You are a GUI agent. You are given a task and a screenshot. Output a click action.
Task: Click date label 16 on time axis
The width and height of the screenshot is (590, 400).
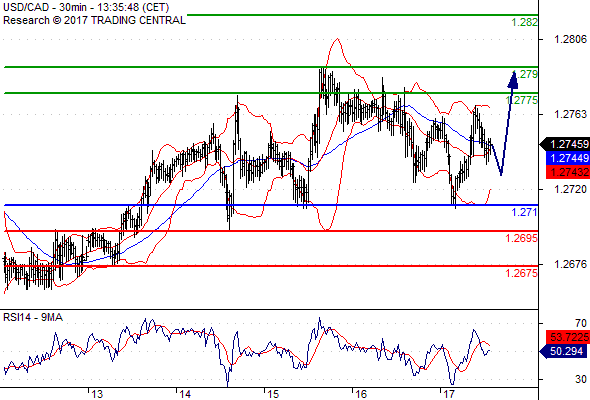(361, 394)
